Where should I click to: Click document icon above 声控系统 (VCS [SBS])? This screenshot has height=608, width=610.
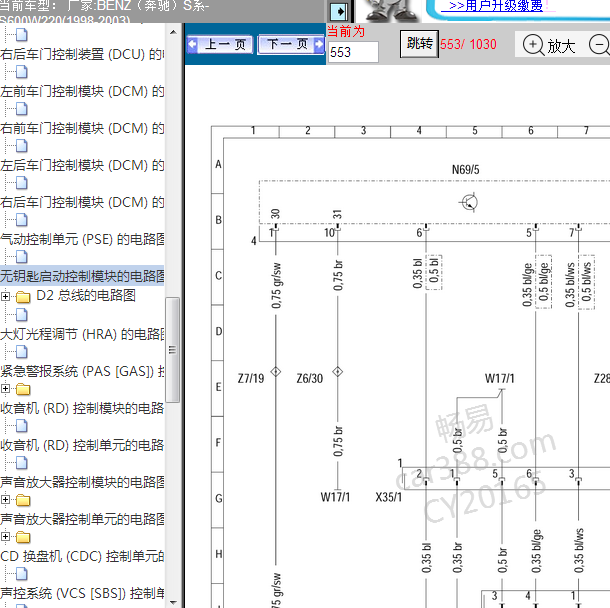[22, 574]
